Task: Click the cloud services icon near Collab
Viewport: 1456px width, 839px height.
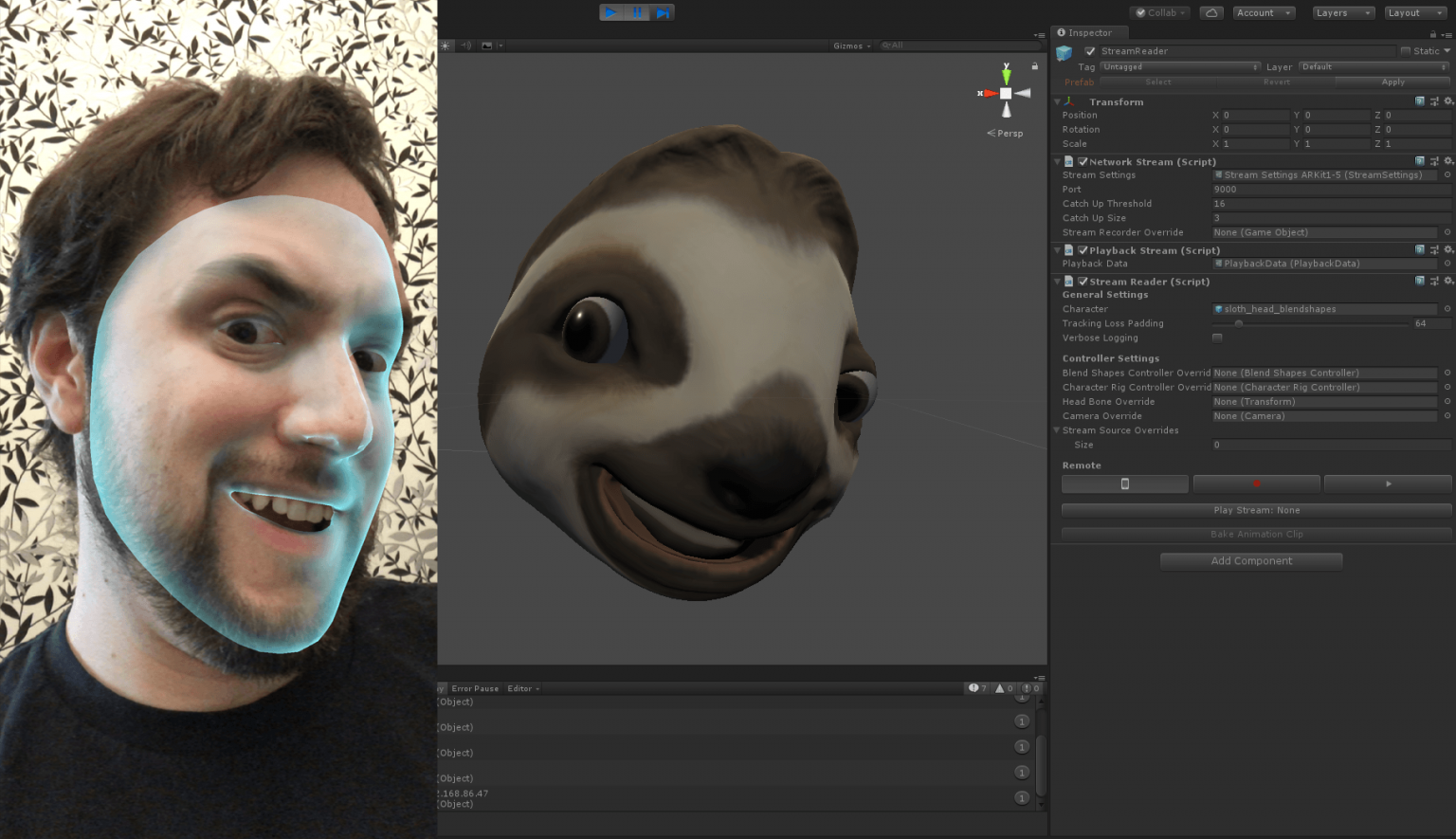Action: [1211, 12]
